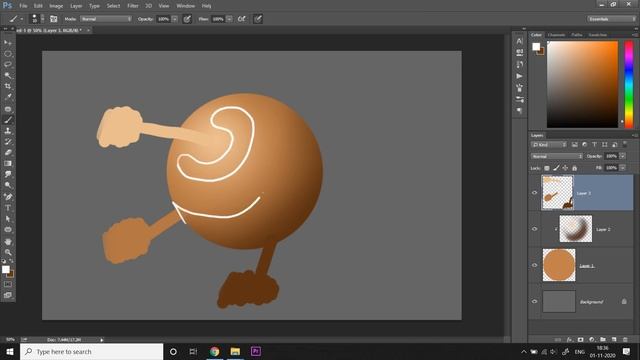Open the Window menu
This screenshot has width=640, height=360.
(x=185, y=6)
